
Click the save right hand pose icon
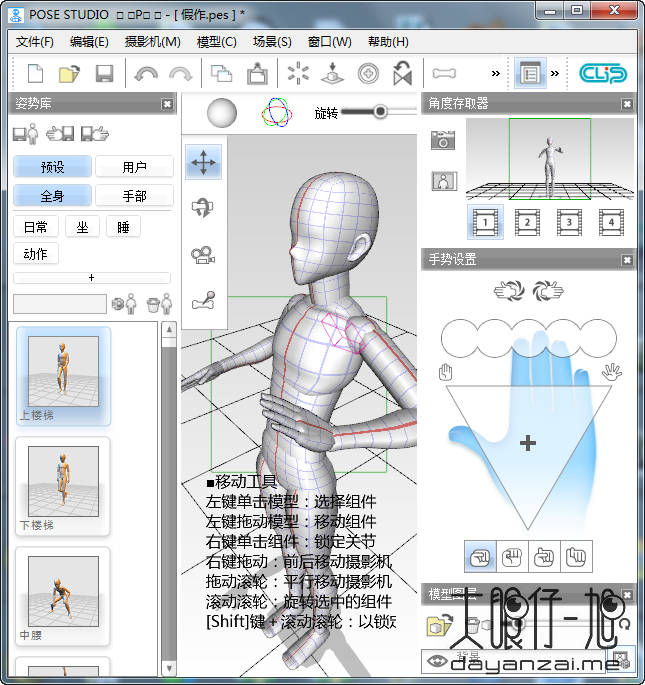click(x=95, y=134)
